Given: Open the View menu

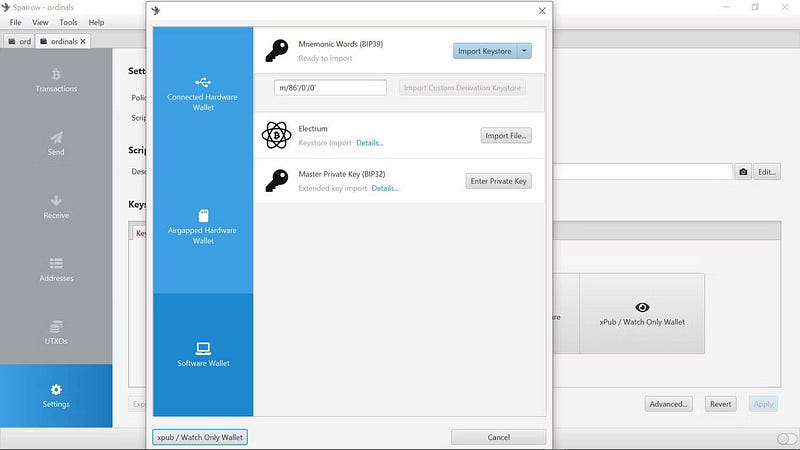Looking at the screenshot, I should pos(40,22).
